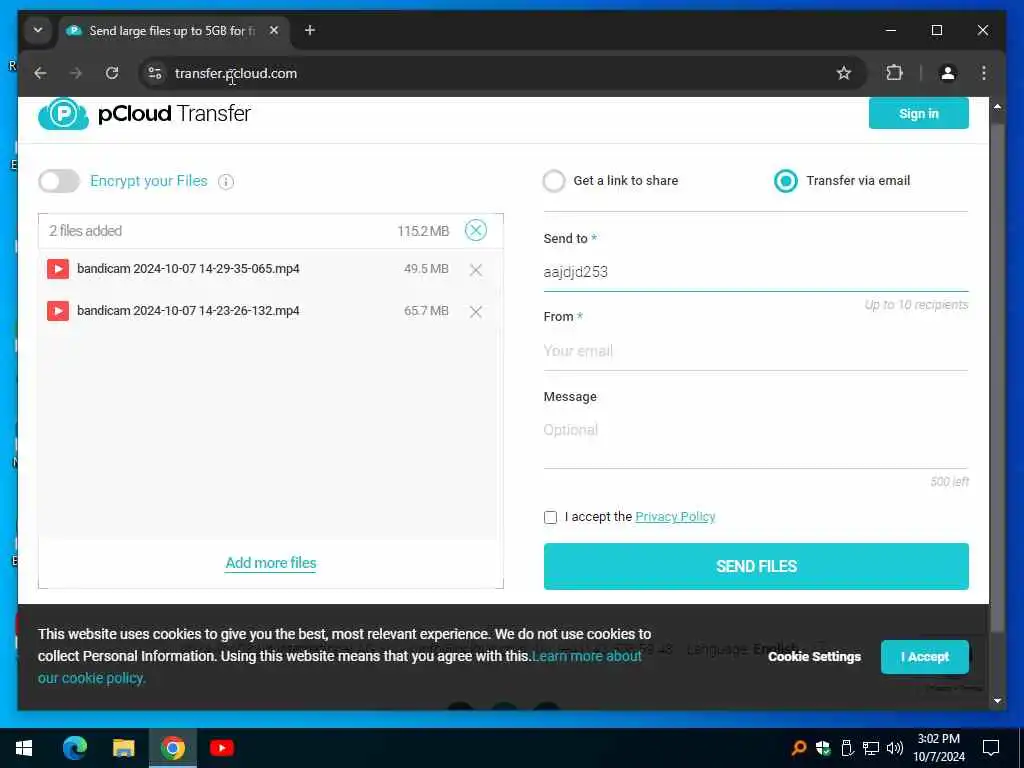
Task: Click Add more files link
Action: click(x=270, y=563)
